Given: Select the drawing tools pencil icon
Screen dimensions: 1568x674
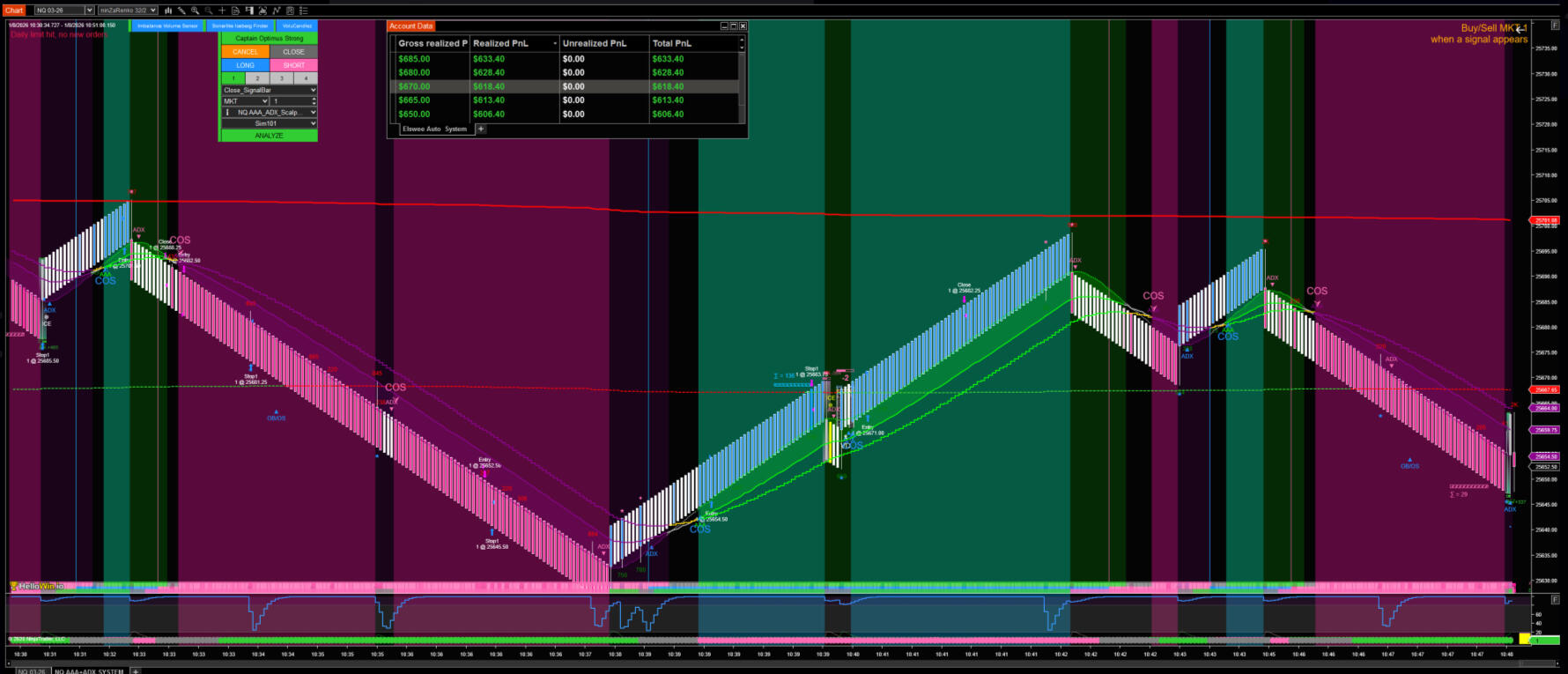Looking at the screenshot, I should [x=181, y=11].
